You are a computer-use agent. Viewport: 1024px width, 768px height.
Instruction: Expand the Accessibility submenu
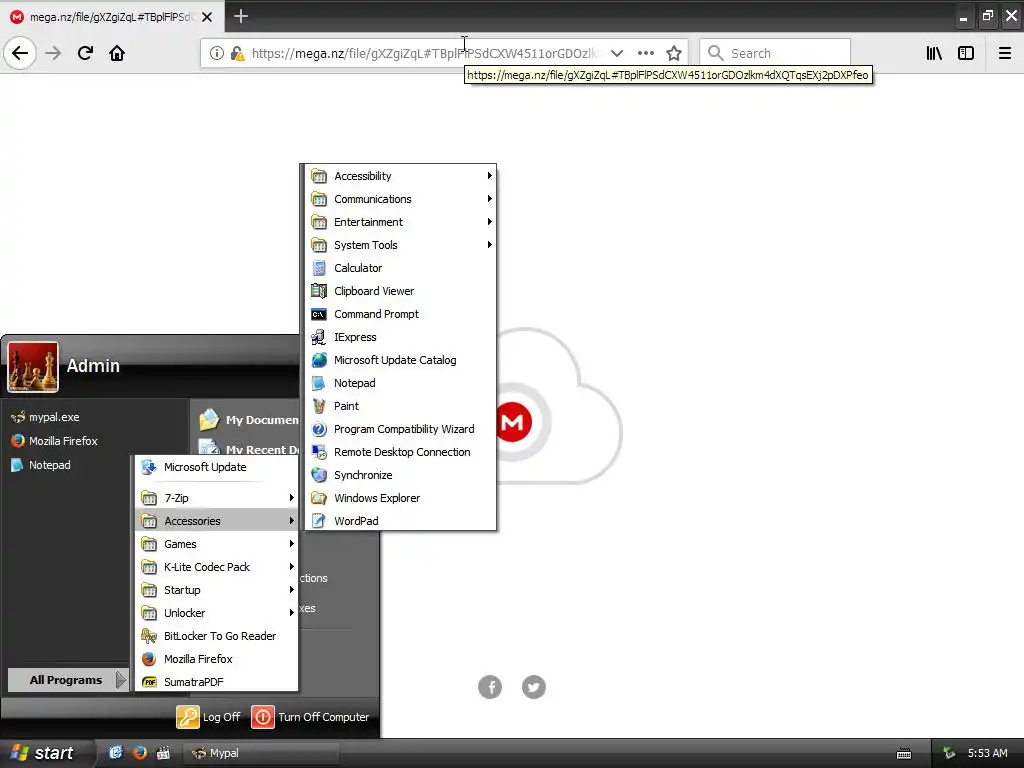[x=400, y=176]
